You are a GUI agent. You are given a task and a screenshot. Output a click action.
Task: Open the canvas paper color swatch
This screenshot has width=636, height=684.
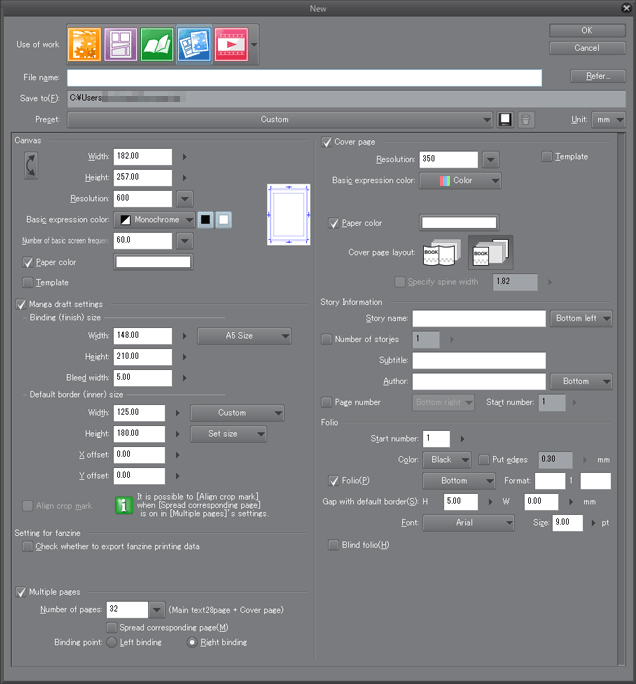pyautogui.click(x=153, y=262)
